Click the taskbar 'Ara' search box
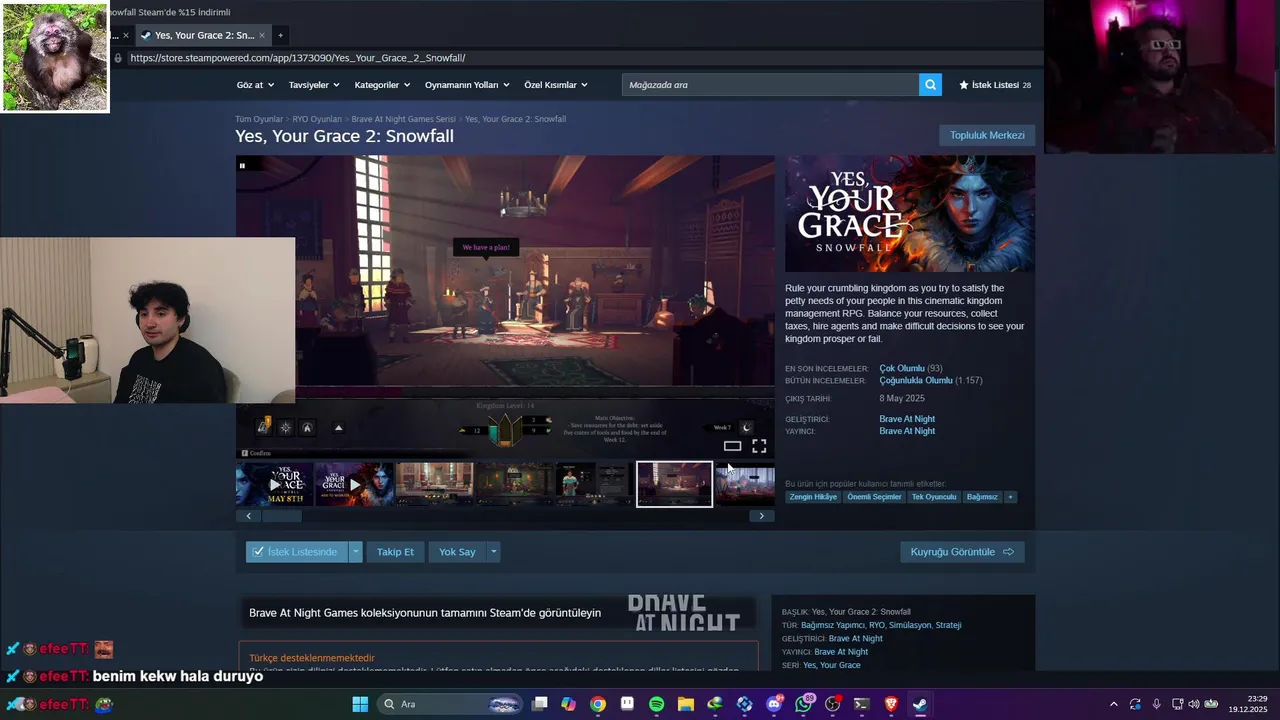Image resolution: width=1280 pixels, height=720 pixels. [450, 704]
